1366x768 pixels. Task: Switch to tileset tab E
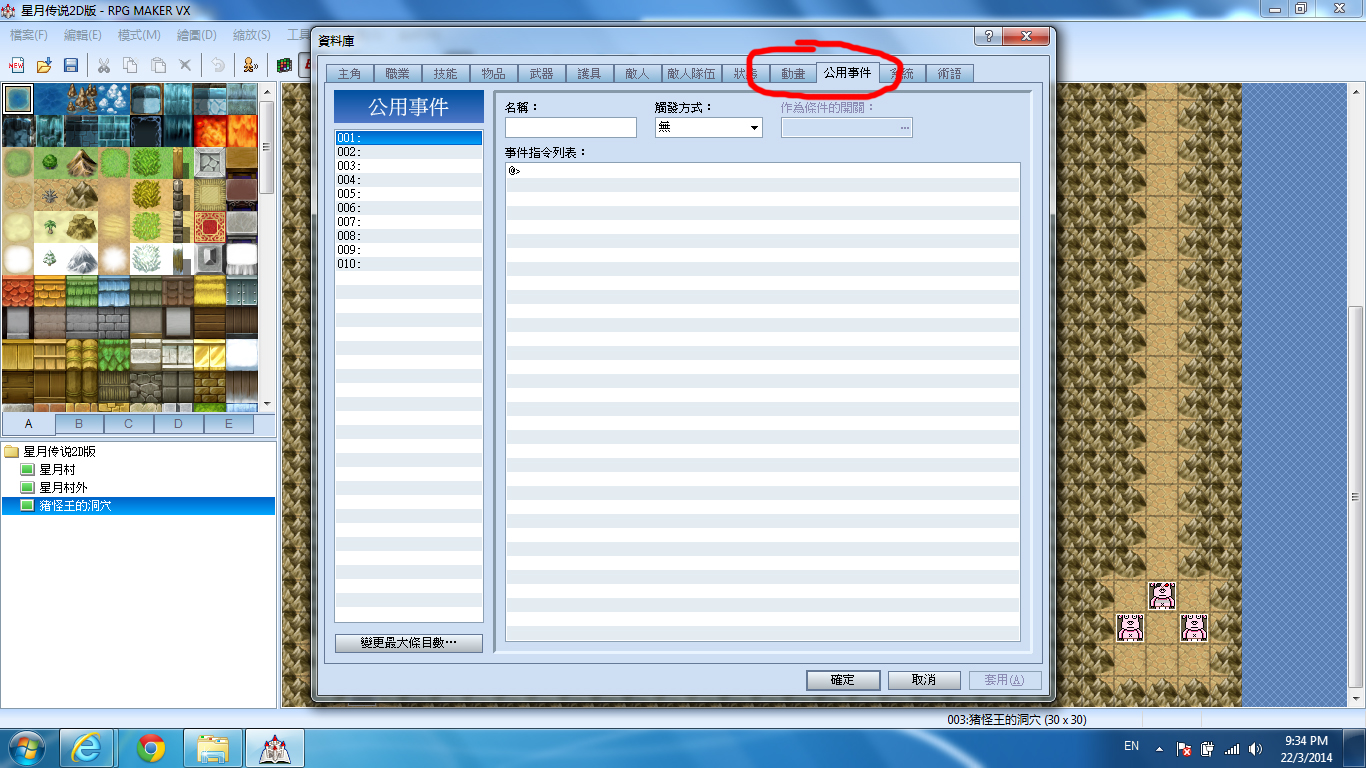(229, 423)
